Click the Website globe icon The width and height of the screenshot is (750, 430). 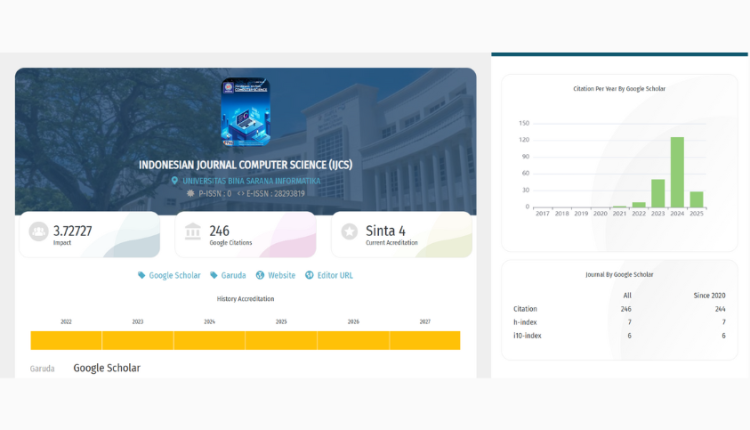tap(260, 275)
